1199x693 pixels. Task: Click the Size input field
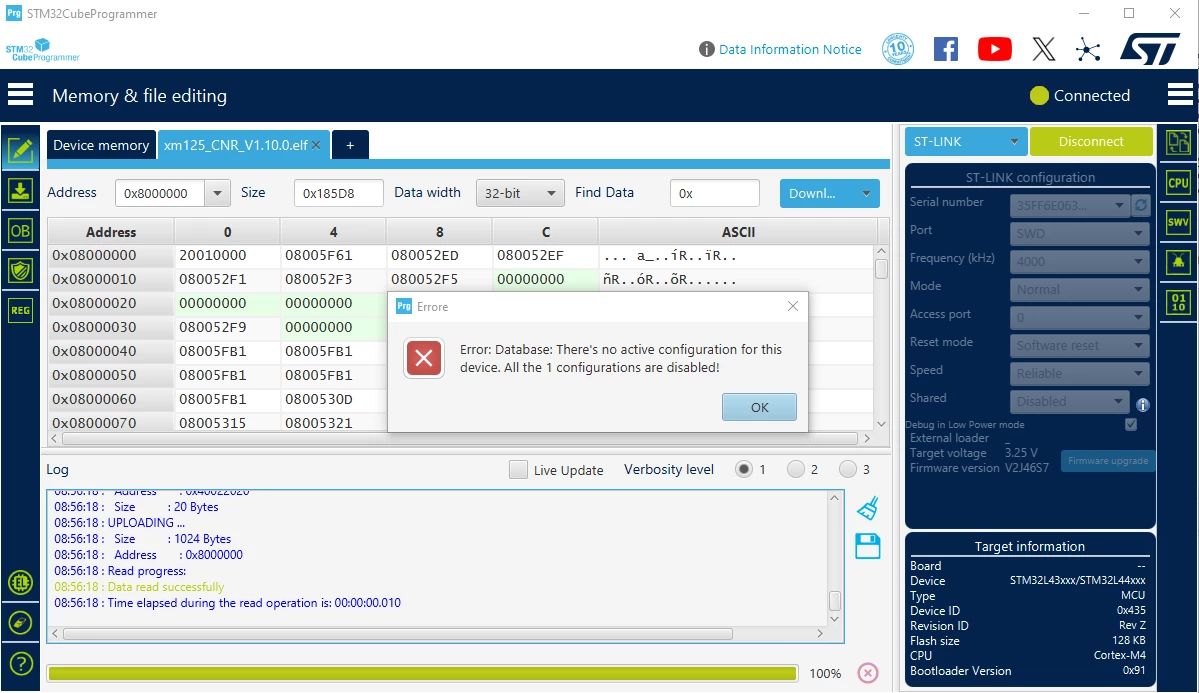pos(339,194)
